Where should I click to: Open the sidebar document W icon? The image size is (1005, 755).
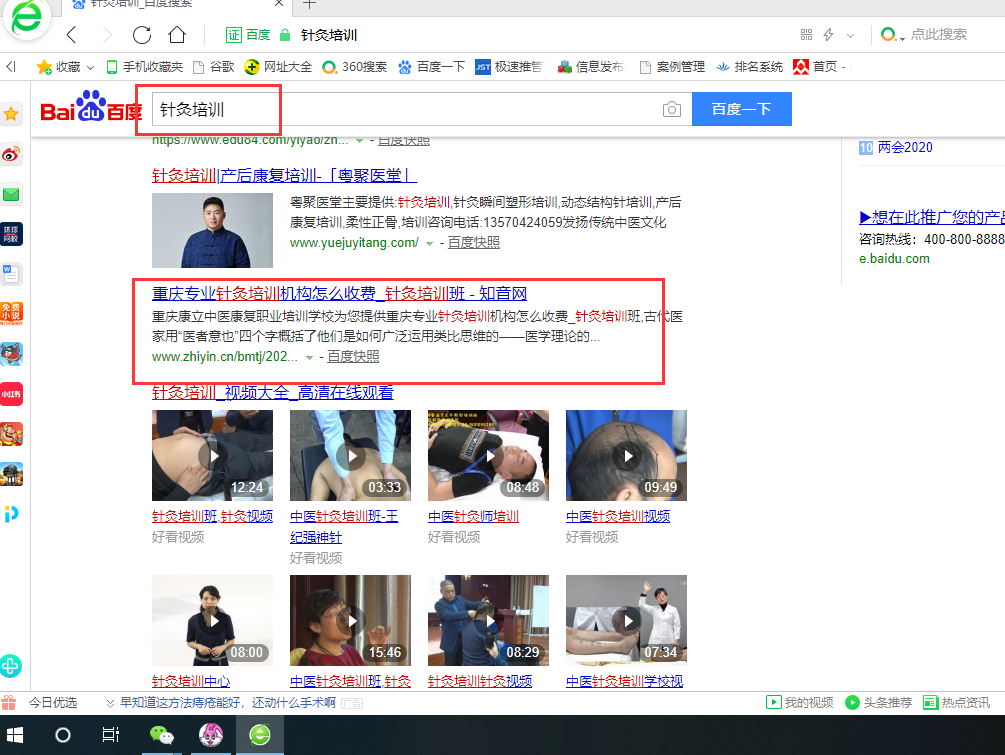click(11, 274)
